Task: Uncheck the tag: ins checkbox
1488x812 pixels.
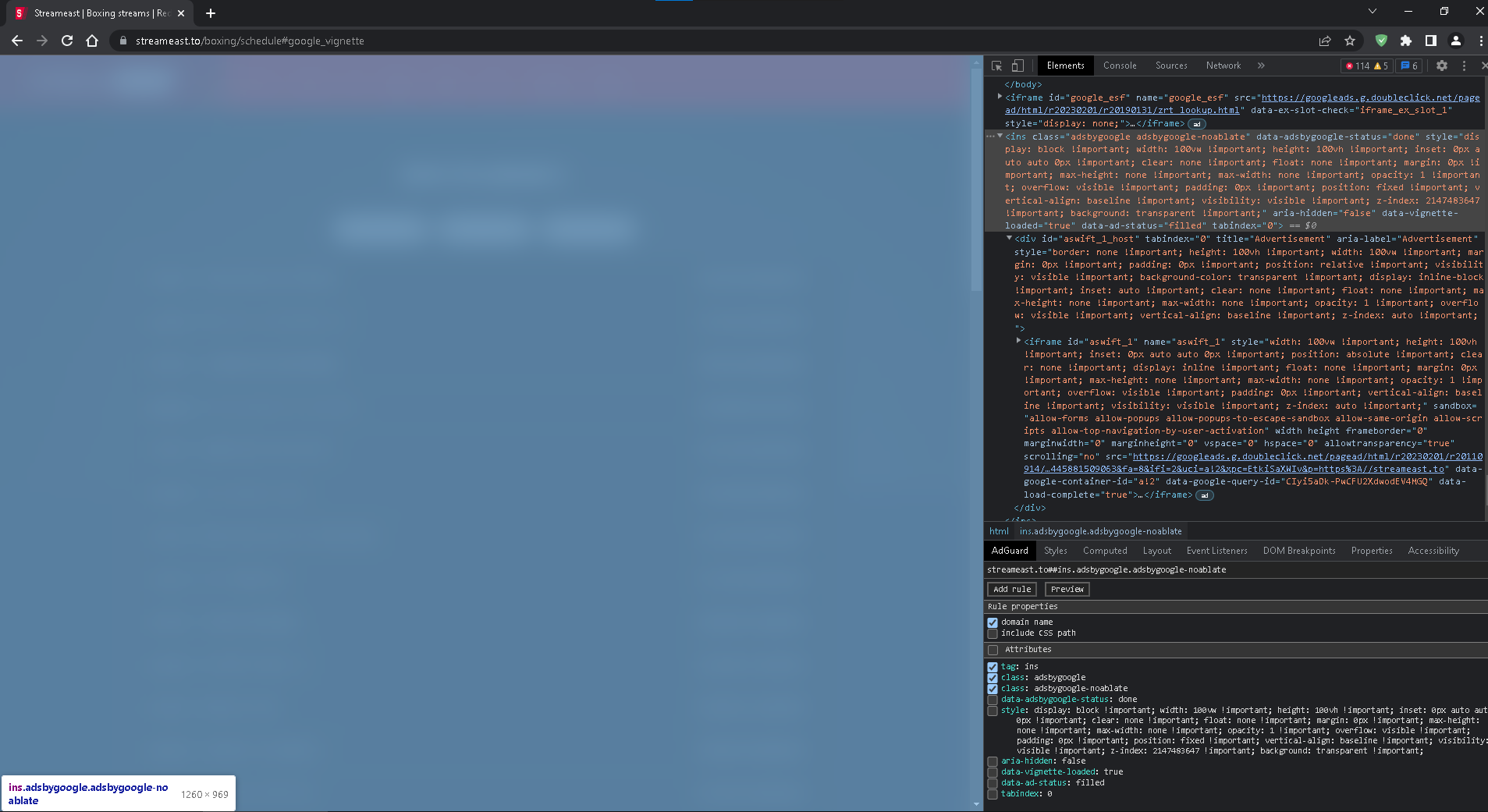Action: coord(993,667)
